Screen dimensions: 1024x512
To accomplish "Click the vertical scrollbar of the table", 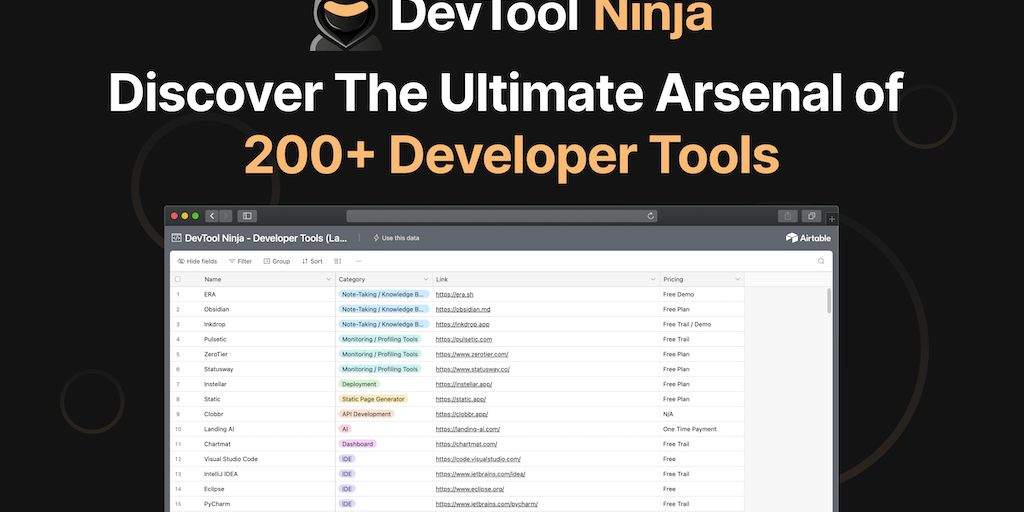I will (x=829, y=300).
